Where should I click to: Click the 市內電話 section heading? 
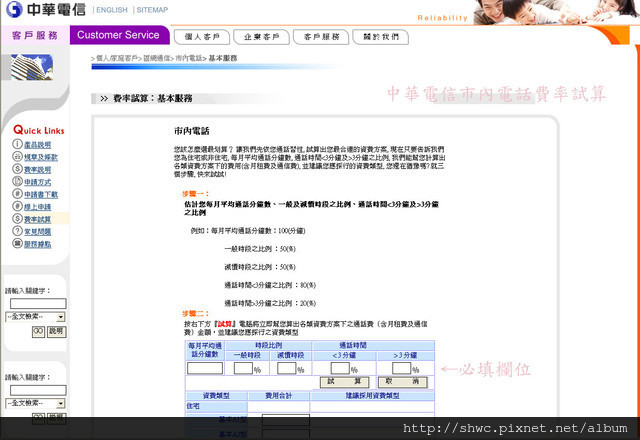[191, 131]
